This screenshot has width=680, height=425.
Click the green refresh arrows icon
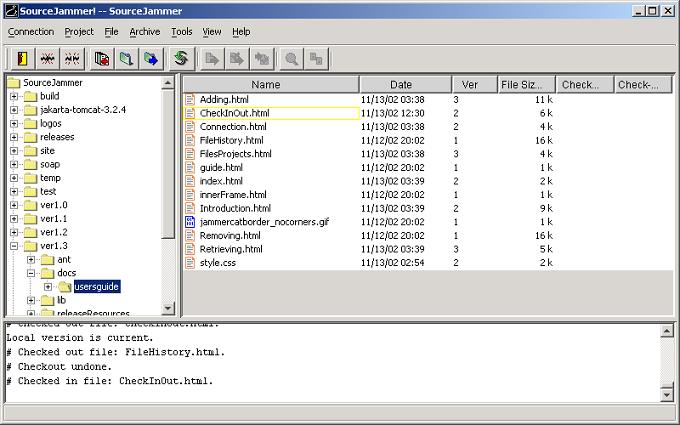(x=181, y=59)
